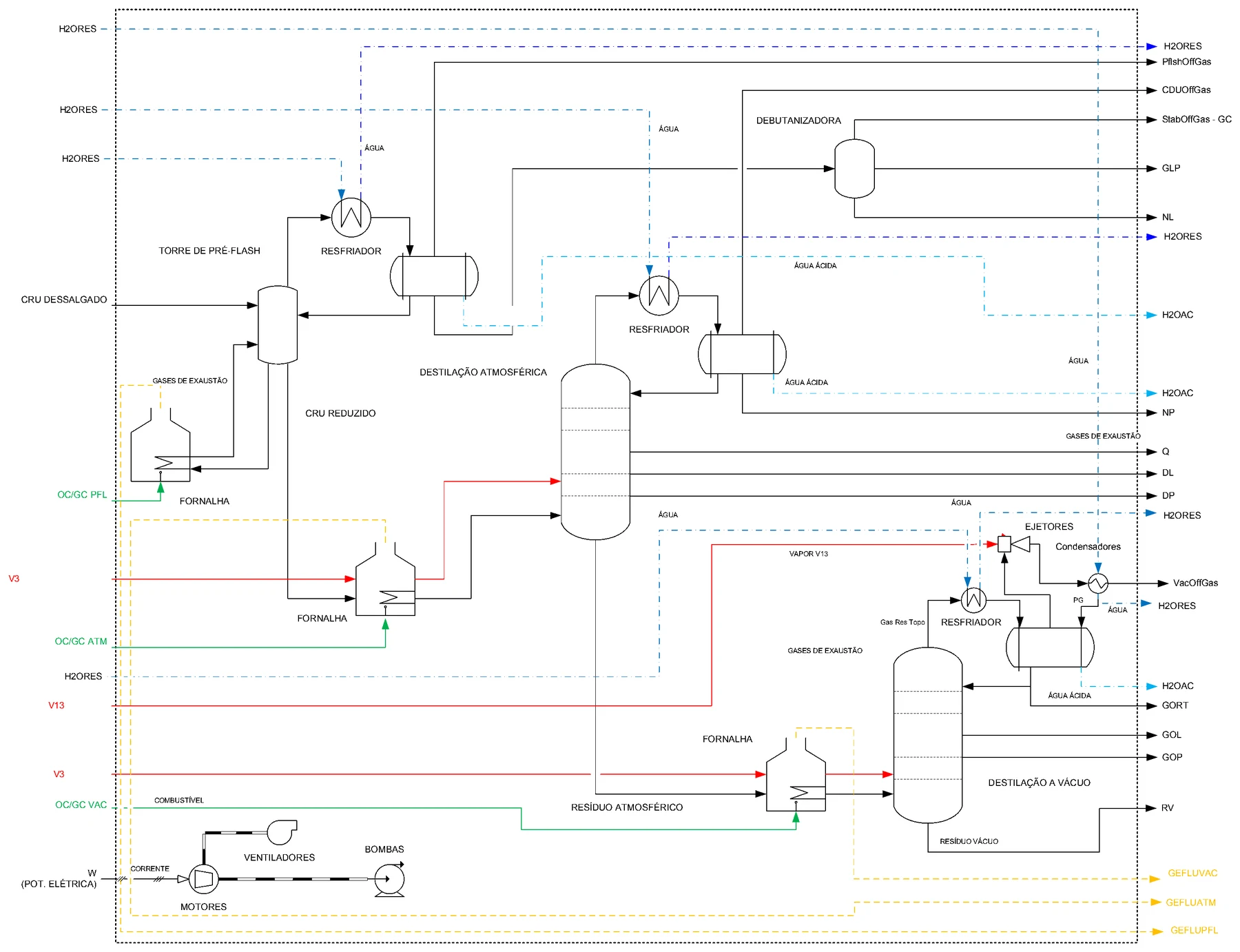
Task: Select the atmospheric overhead cooler circle
Action: [x=659, y=296]
